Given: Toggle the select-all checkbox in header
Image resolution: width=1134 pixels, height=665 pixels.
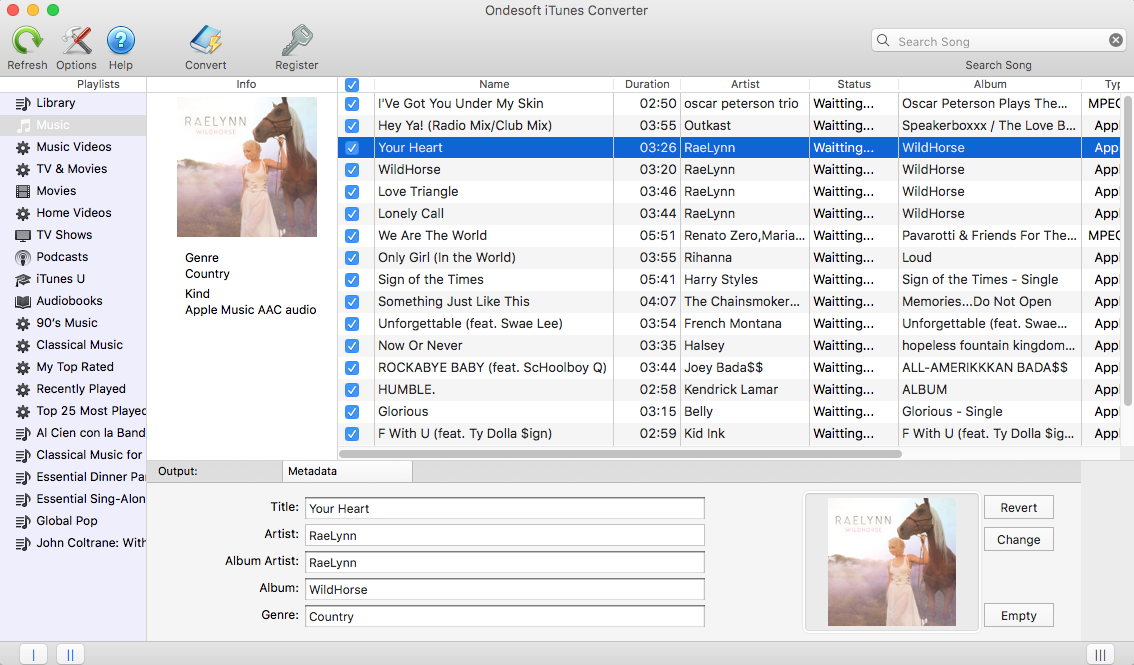Looking at the screenshot, I should tap(352, 85).
